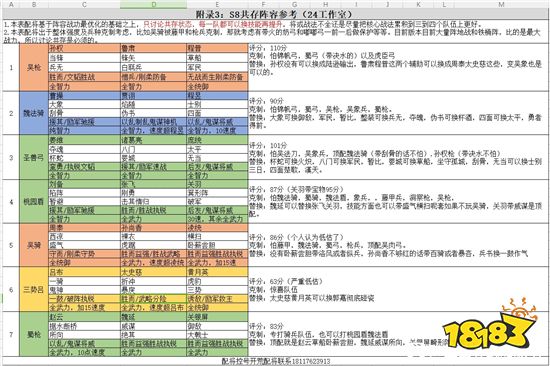Select the 大戟士 cell
This screenshot has height=366, width=550.
tap(217, 334)
